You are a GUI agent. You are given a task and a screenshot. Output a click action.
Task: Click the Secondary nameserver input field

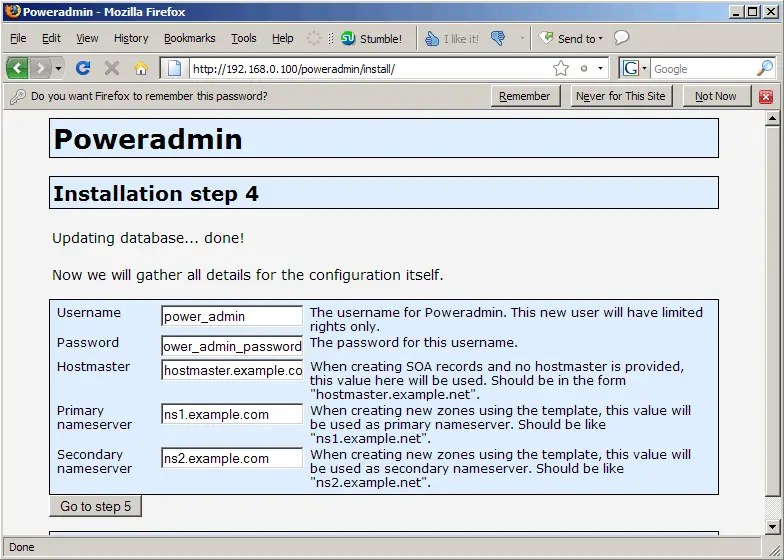[x=232, y=458]
